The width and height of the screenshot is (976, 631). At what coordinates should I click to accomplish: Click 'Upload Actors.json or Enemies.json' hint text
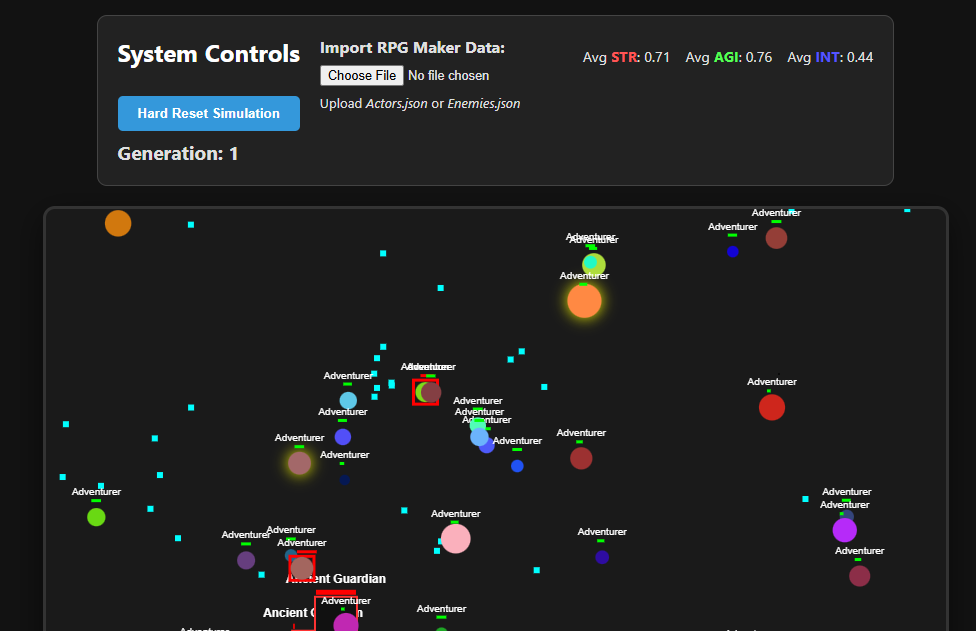(x=420, y=104)
